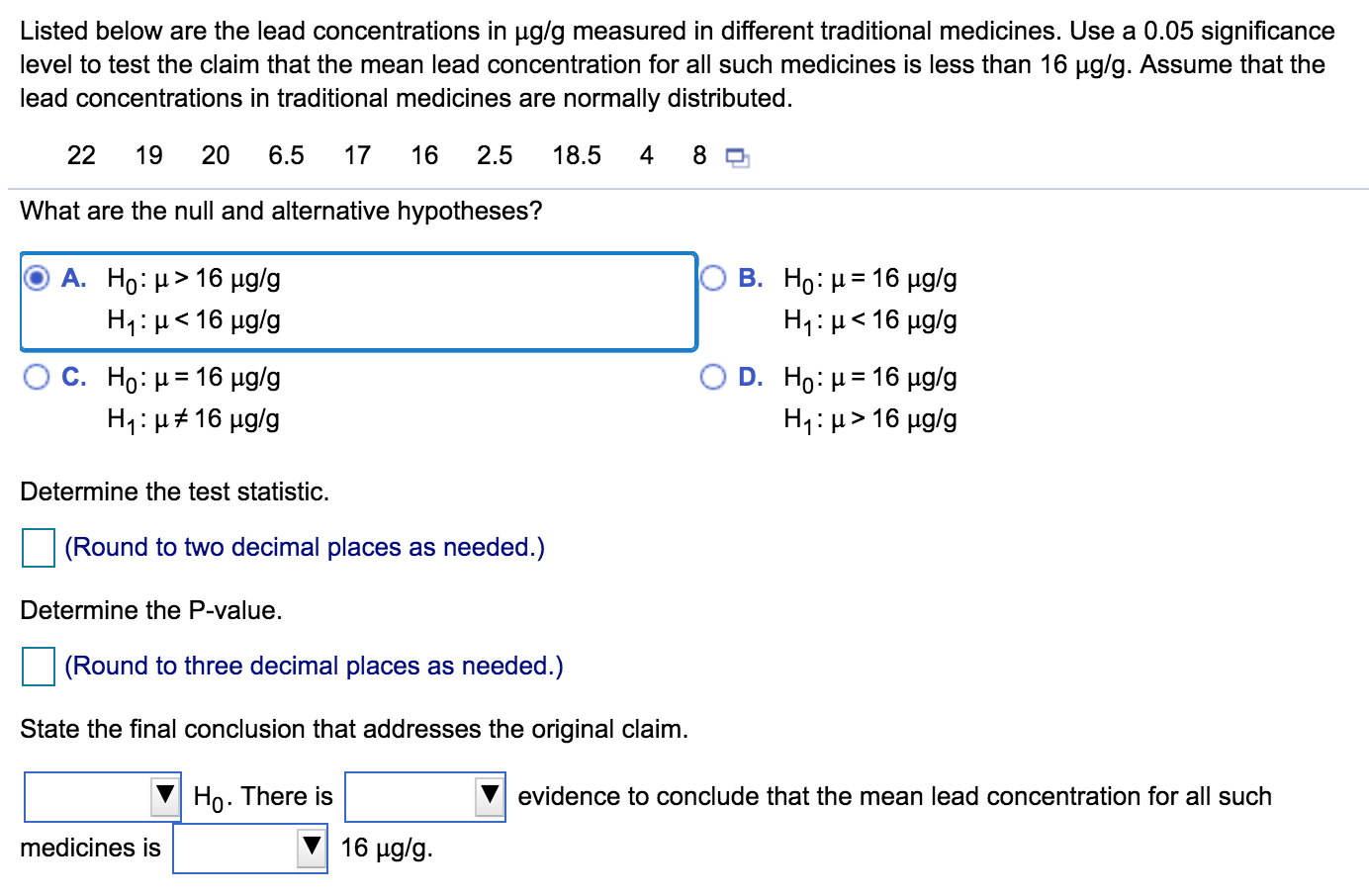This screenshot has width=1369, height=896.
Task: Click the data value "22" in the list
Action: click(81, 155)
